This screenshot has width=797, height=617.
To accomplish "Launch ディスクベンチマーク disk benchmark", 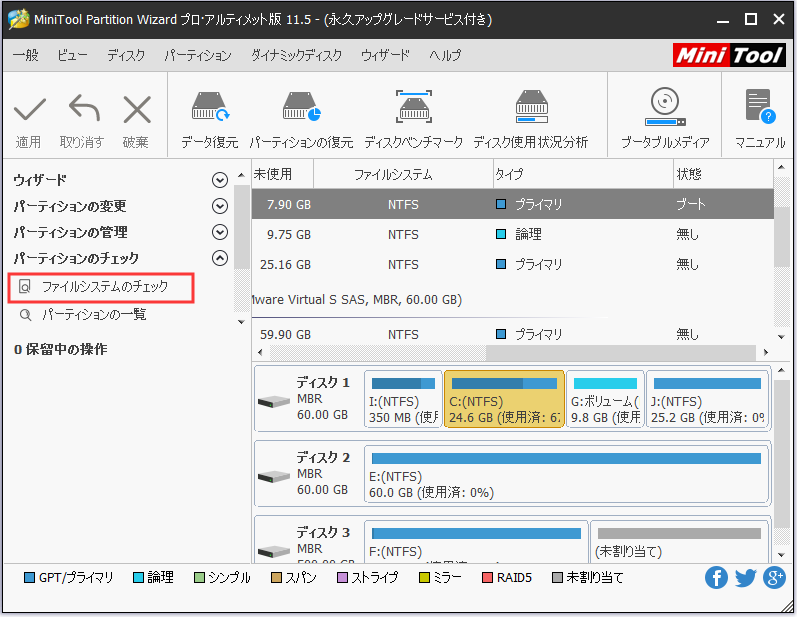I will 413,108.
